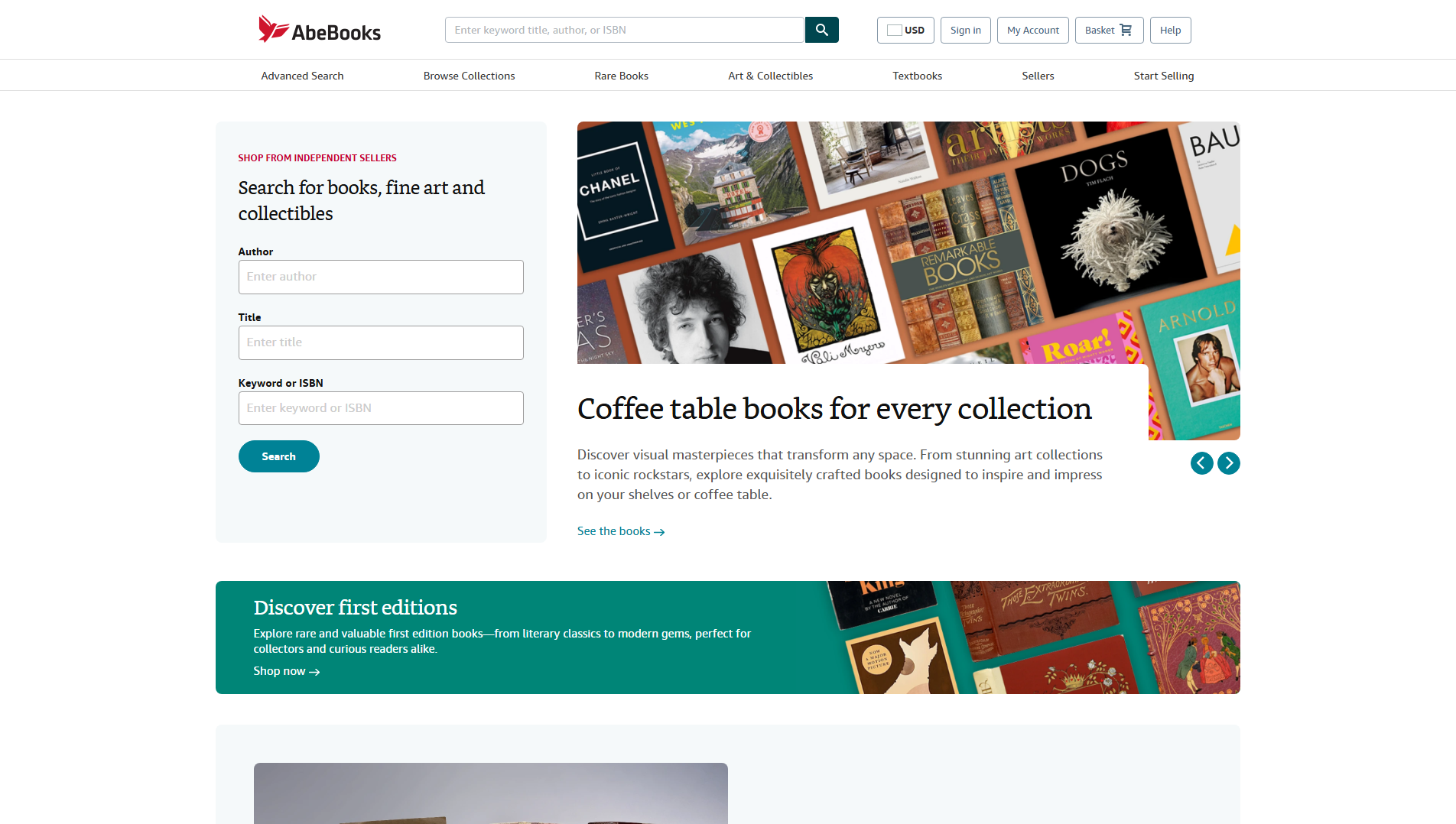Focus the Keyword or ISBN field
This screenshot has height=824, width=1456.
click(381, 408)
